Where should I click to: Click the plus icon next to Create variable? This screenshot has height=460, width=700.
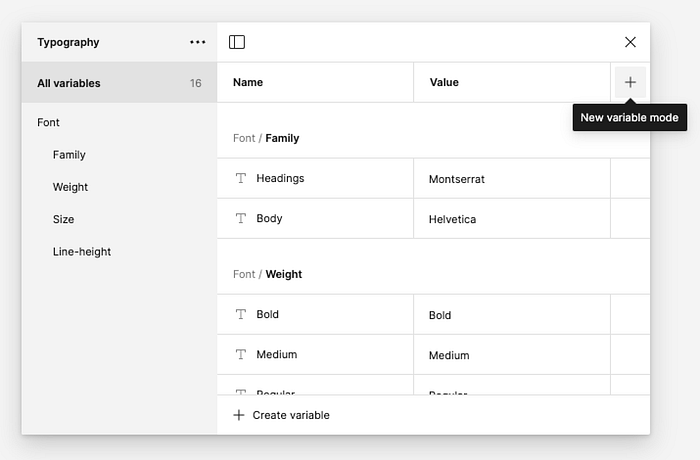coord(238,415)
